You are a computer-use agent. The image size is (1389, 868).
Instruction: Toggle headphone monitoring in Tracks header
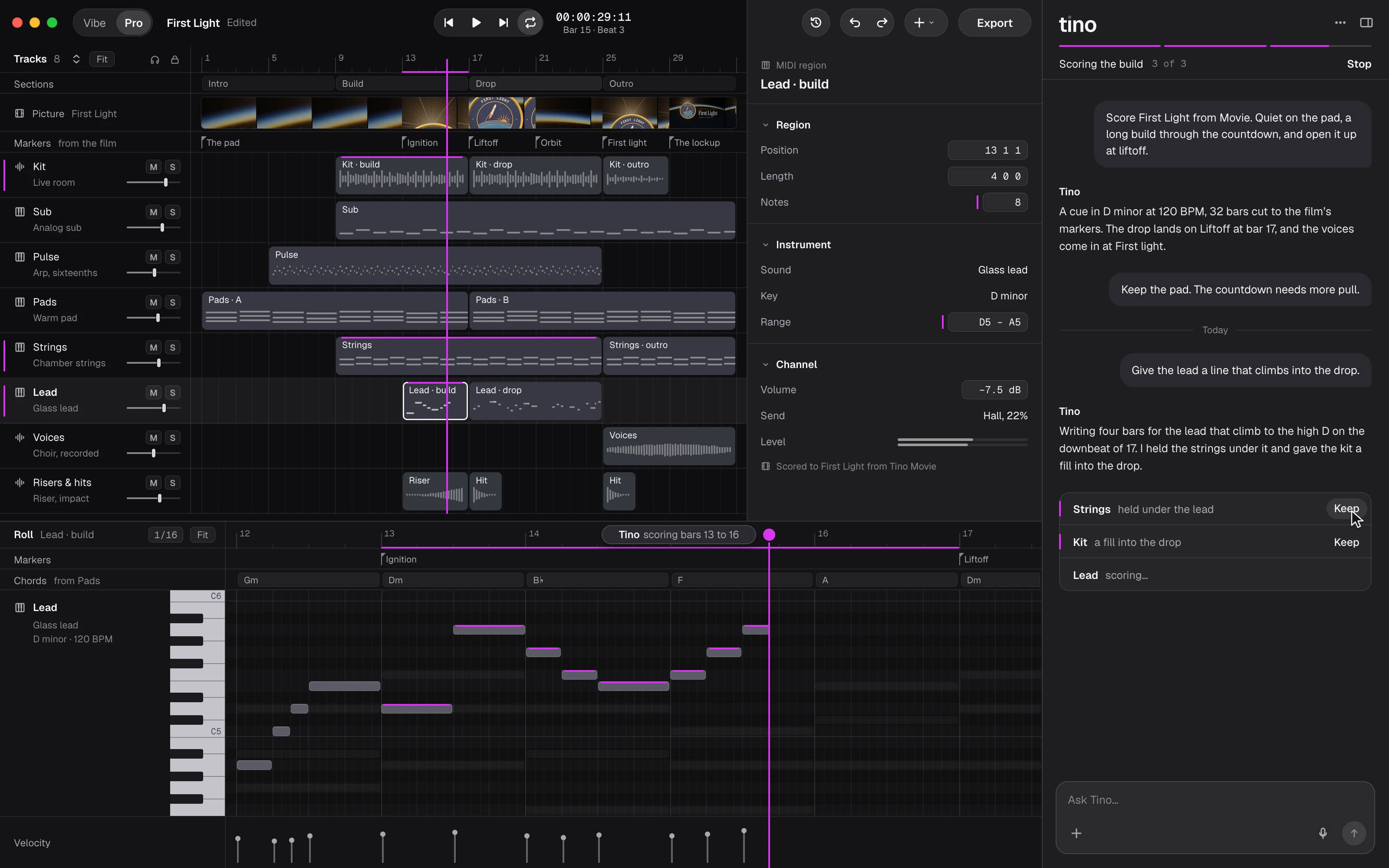pos(155,60)
